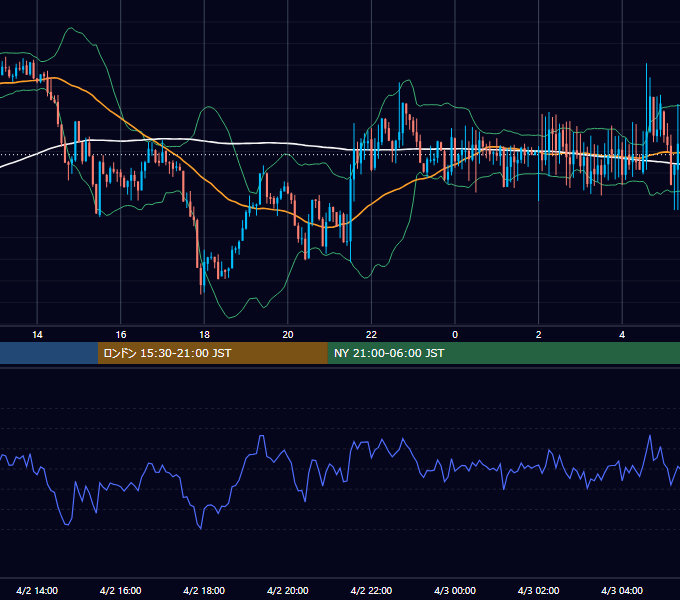Click the 4/2 20:00 oscillator time label

[288, 590]
